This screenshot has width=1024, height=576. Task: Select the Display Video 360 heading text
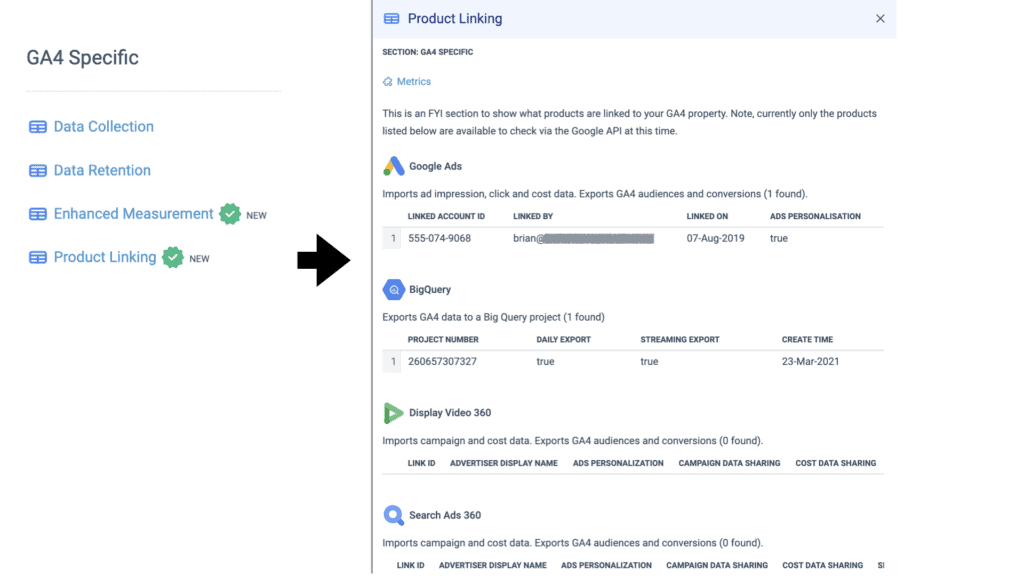450,413
